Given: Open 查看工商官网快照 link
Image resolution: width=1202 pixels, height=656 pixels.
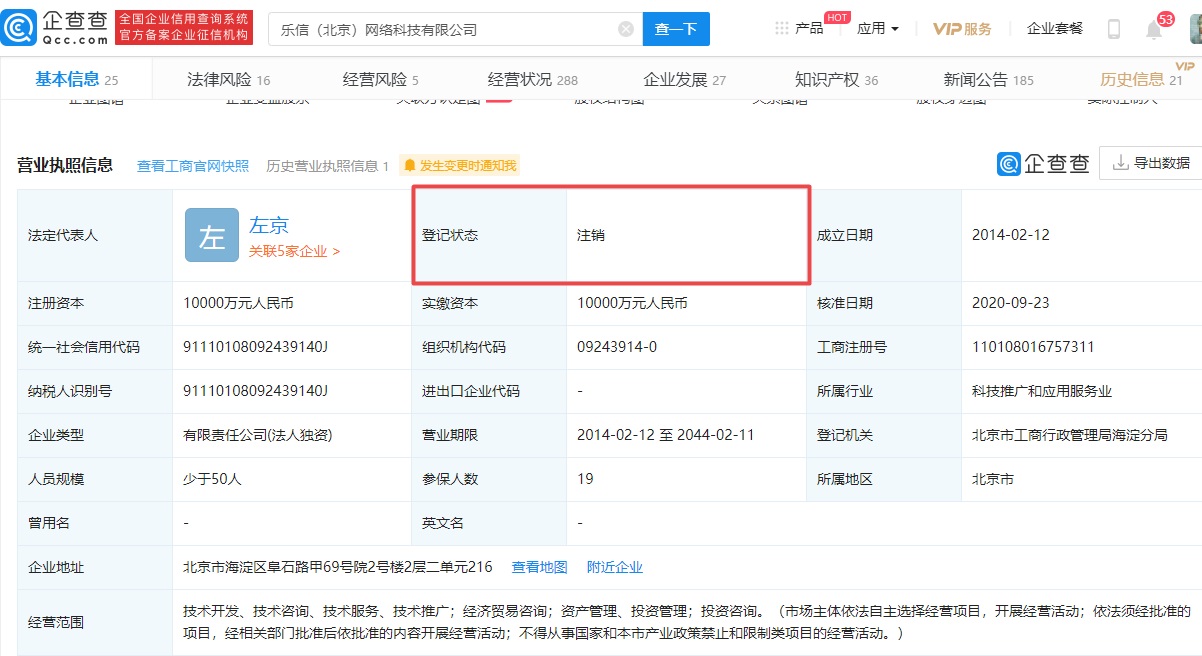Looking at the screenshot, I should (x=193, y=166).
